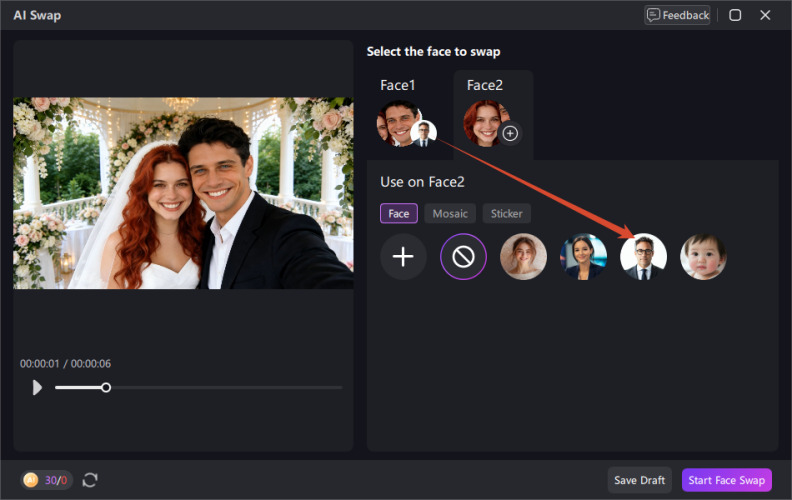Viewport: 792px width, 500px height.
Task: Click the Save Draft button
Action: point(639,480)
